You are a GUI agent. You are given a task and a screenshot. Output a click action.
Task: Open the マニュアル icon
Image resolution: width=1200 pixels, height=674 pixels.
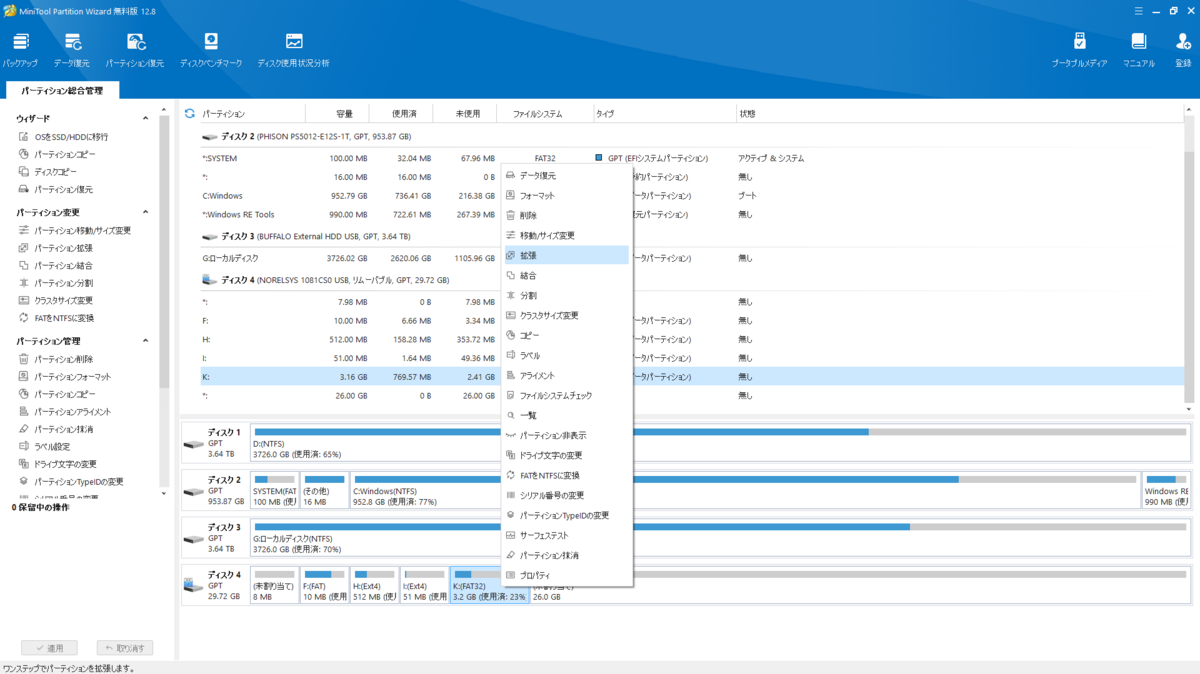1138,50
